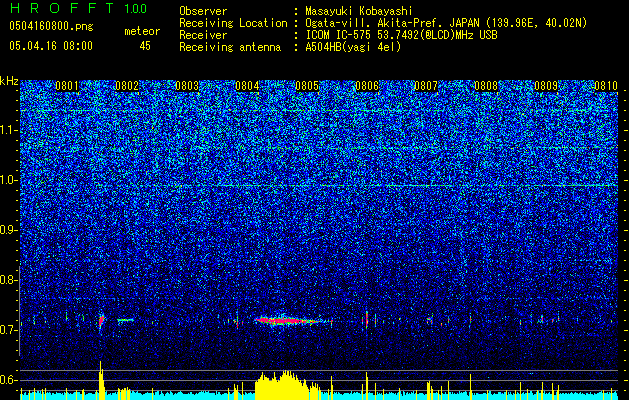Click the 0809 time marker
629x400 pixels.
coord(546,86)
